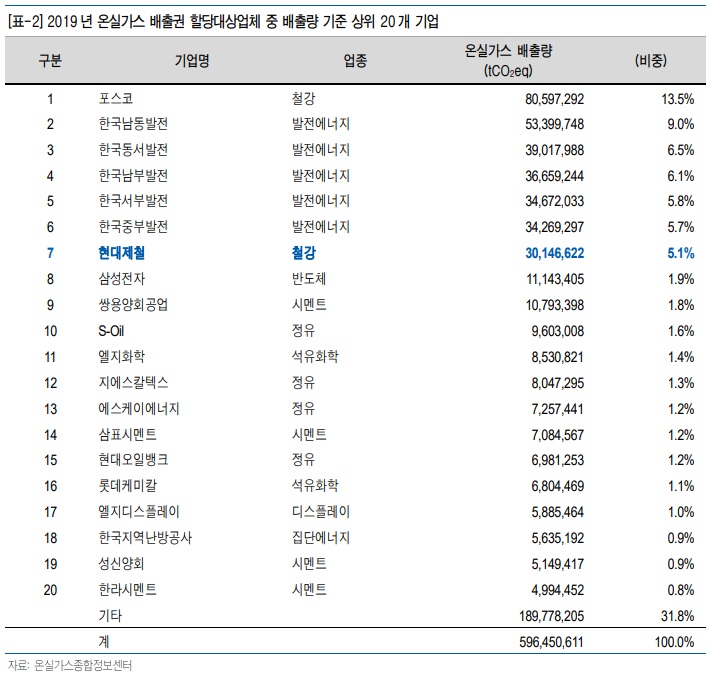709x675 pixels.
Task: Click emission value 36,659,244
Action: 554,176
